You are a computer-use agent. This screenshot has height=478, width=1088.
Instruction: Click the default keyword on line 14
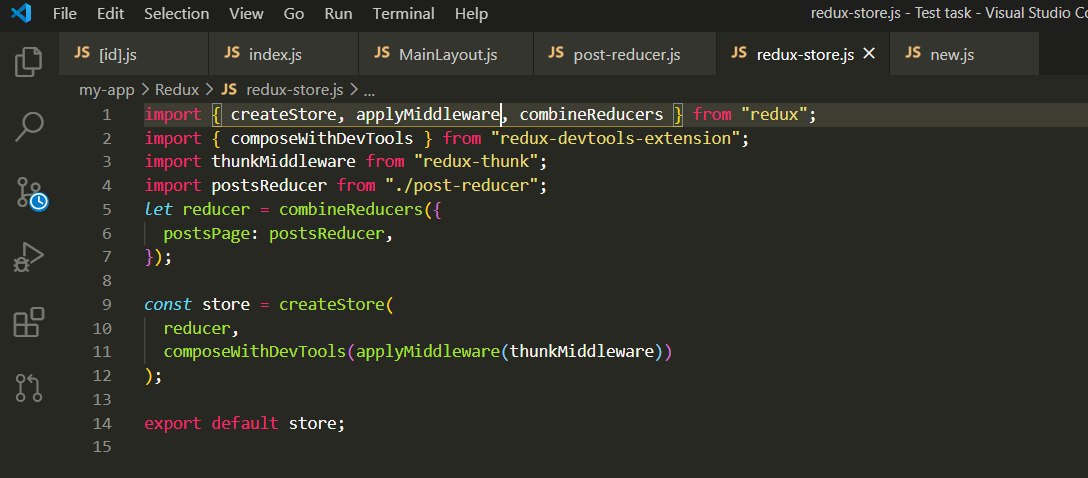244,423
